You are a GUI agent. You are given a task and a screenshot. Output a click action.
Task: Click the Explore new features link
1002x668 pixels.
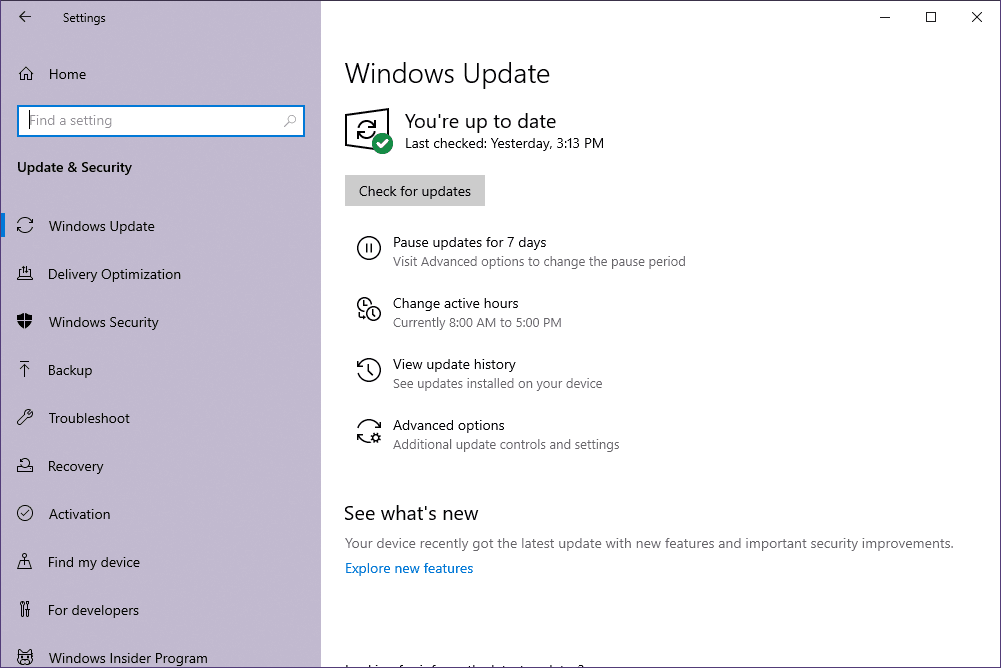tap(409, 568)
